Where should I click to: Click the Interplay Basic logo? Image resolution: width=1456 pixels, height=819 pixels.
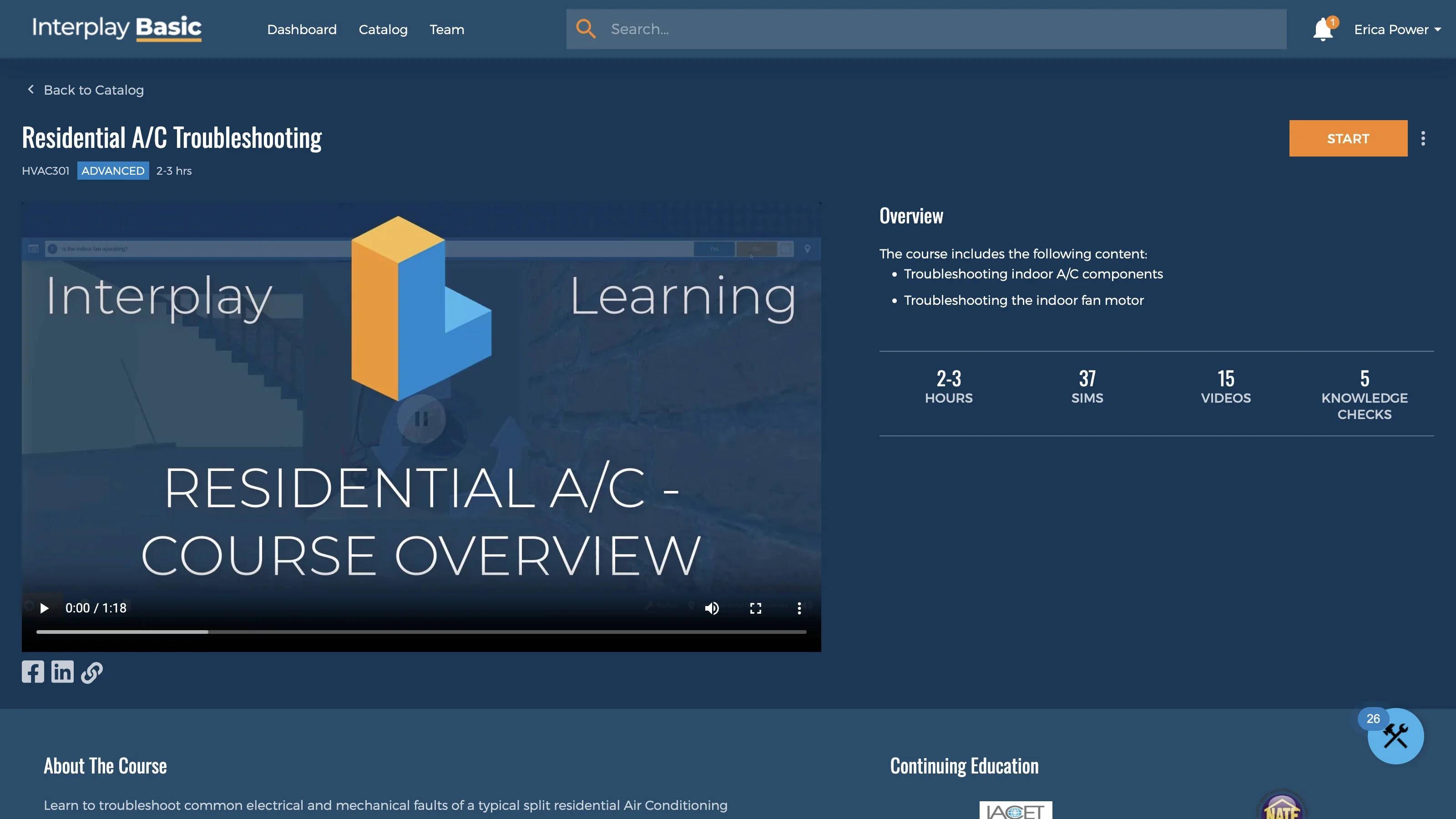point(117,28)
